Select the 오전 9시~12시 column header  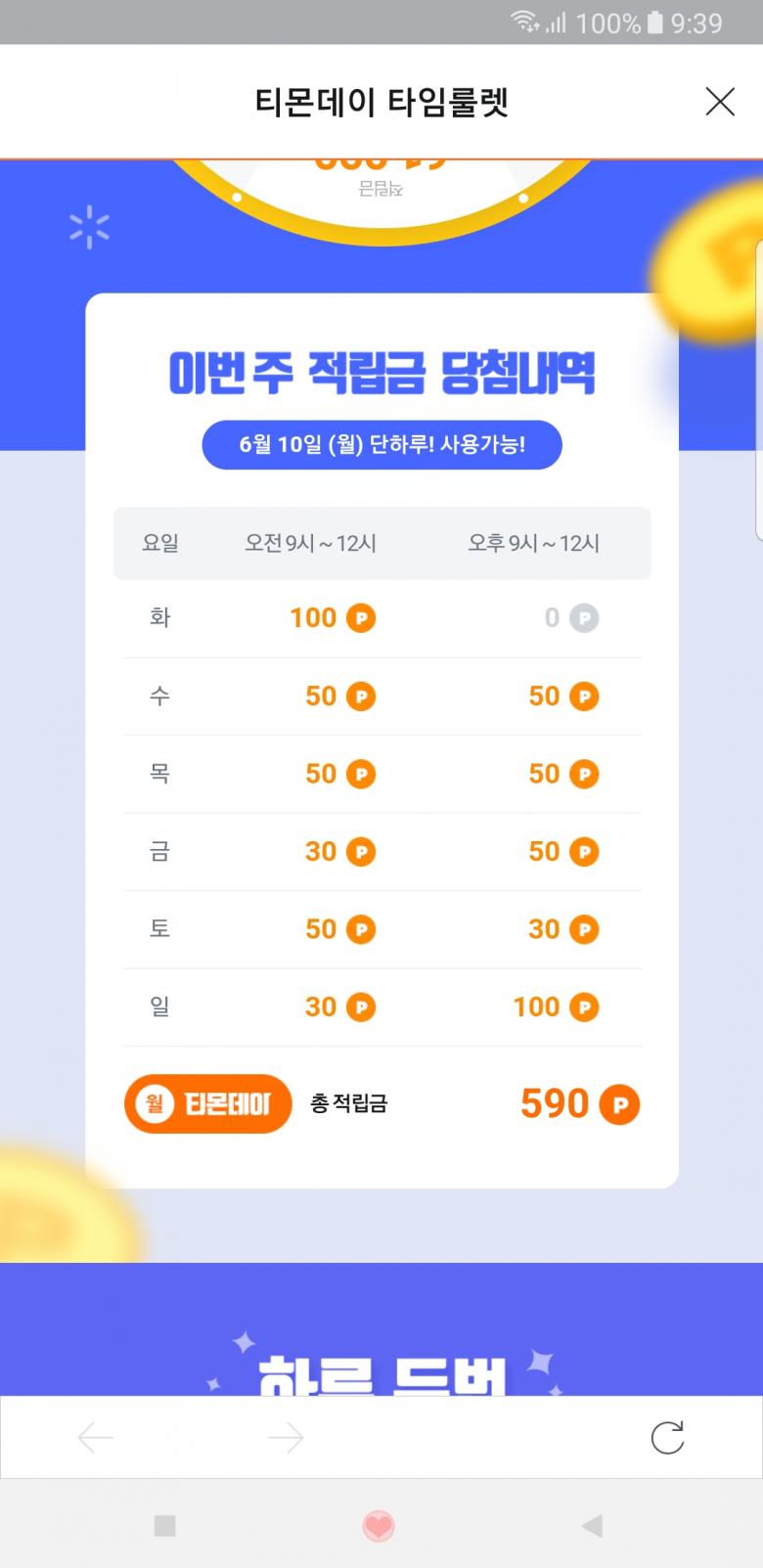click(x=310, y=543)
